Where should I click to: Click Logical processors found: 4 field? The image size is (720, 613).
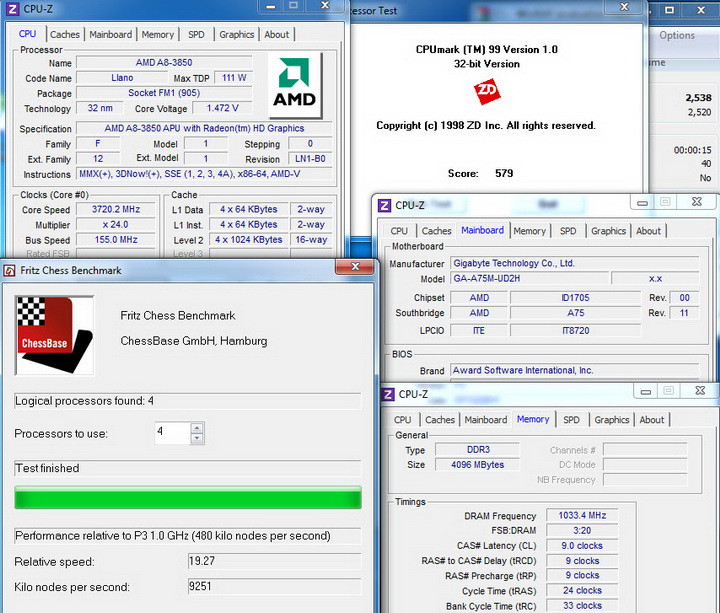pyautogui.click(x=187, y=401)
